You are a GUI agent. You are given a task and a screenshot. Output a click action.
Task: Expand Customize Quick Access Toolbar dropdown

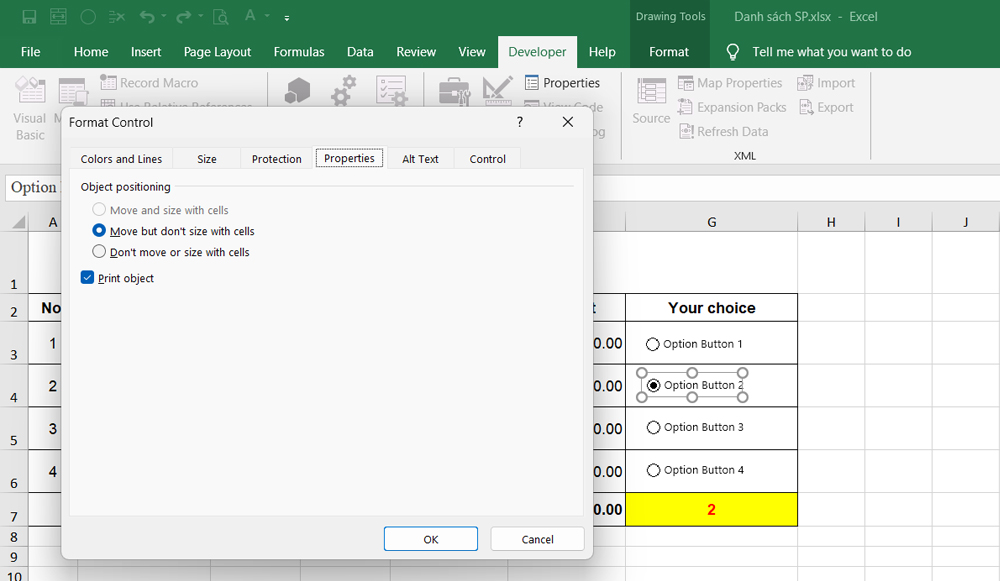[287, 18]
